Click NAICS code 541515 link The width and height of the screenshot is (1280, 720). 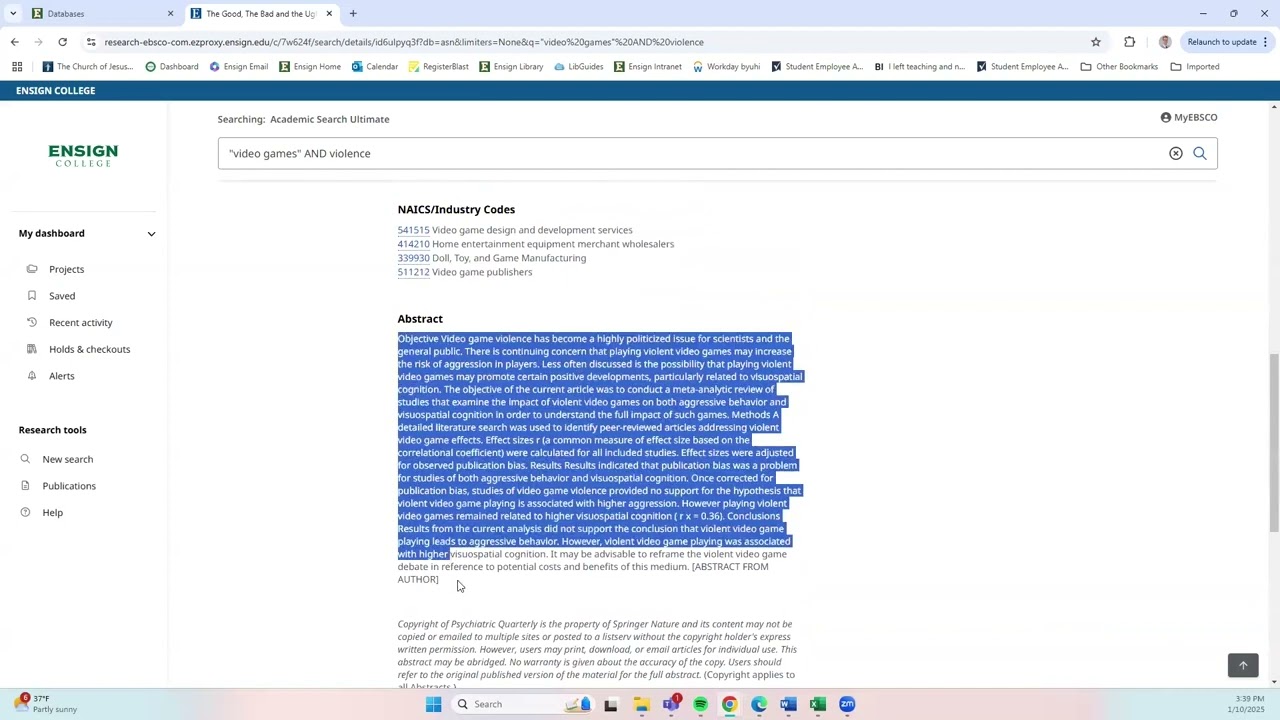click(413, 230)
